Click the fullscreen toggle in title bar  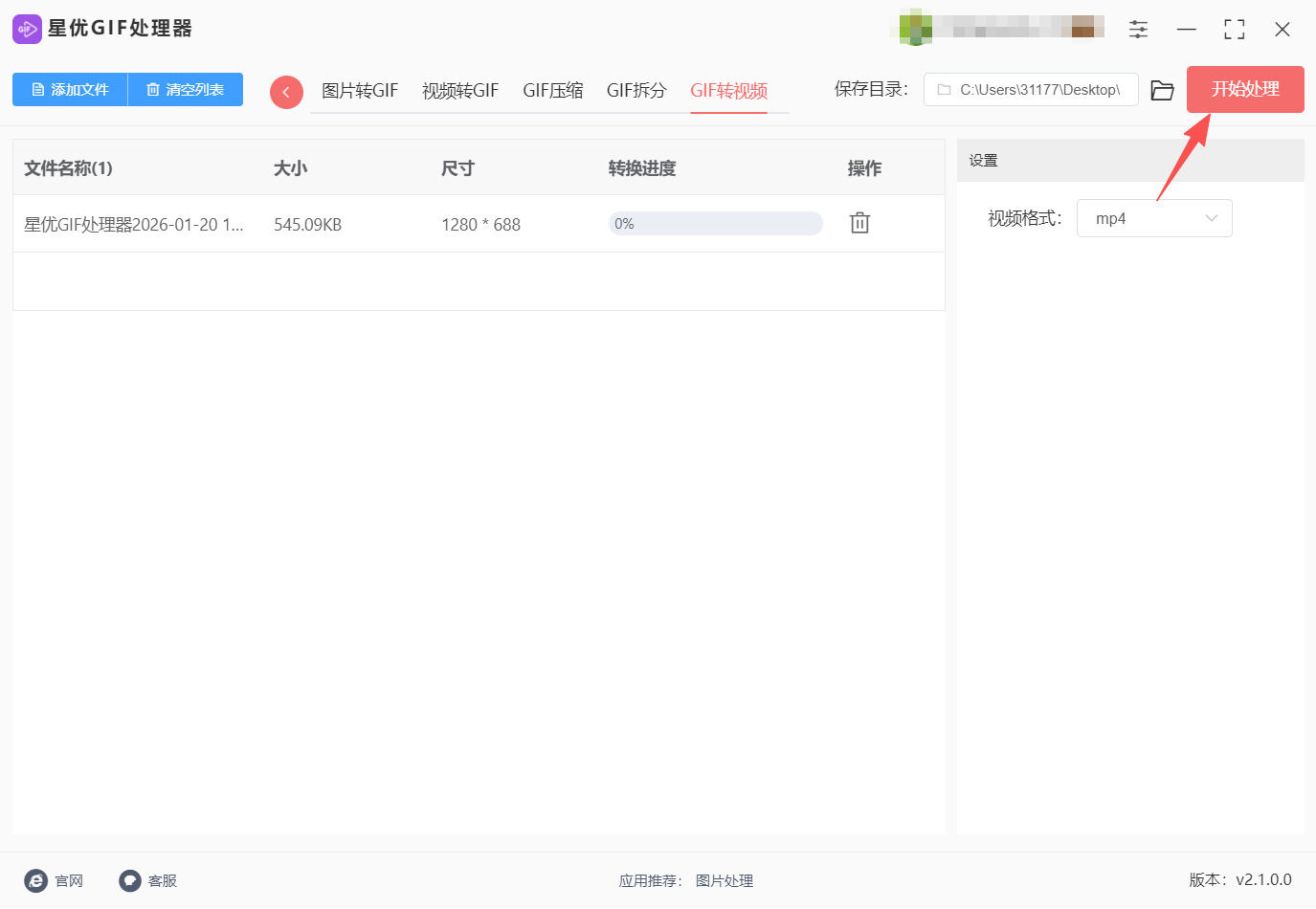[x=1234, y=29]
